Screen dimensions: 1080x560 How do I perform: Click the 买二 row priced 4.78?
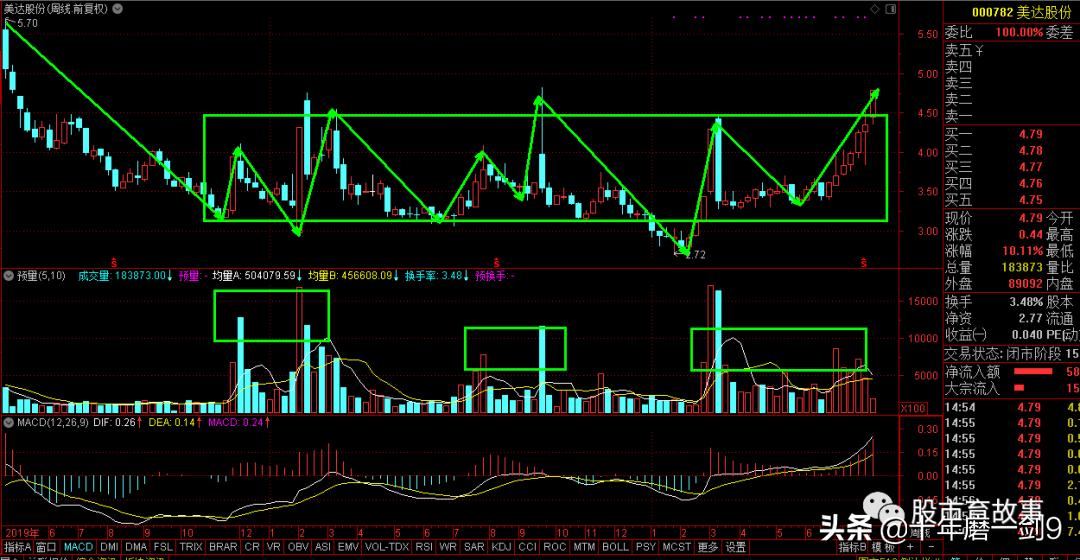[x=1012, y=151]
